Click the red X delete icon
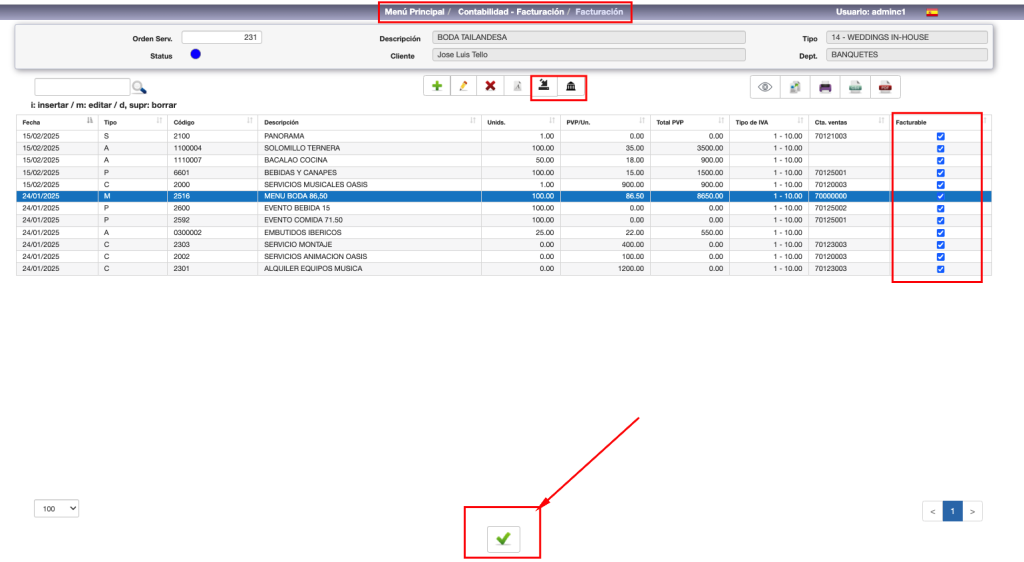This screenshot has width=1024, height=562. coord(490,87)
